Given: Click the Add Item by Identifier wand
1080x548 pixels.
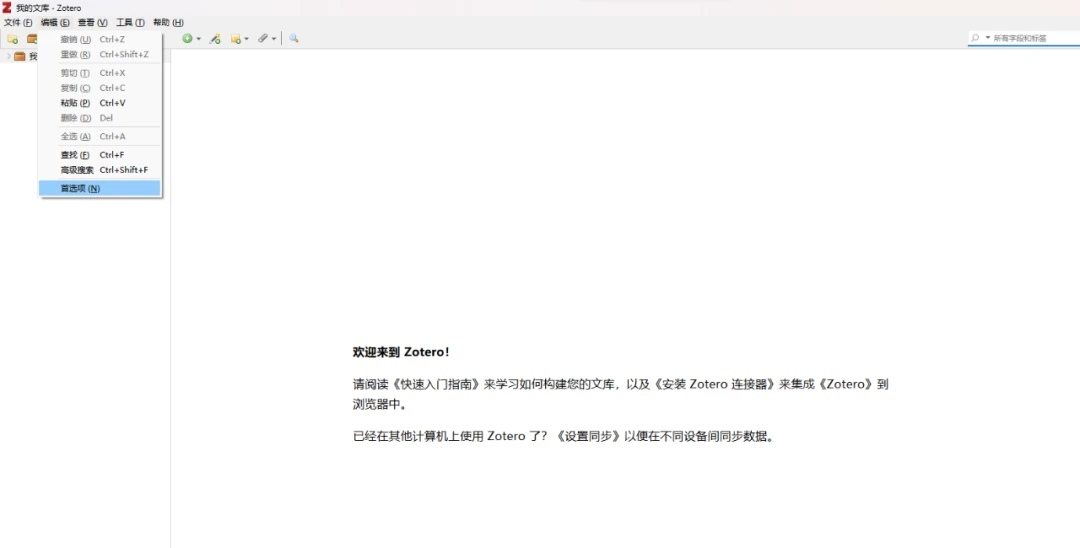Looking at the screenshot, I should pos(215,39).
